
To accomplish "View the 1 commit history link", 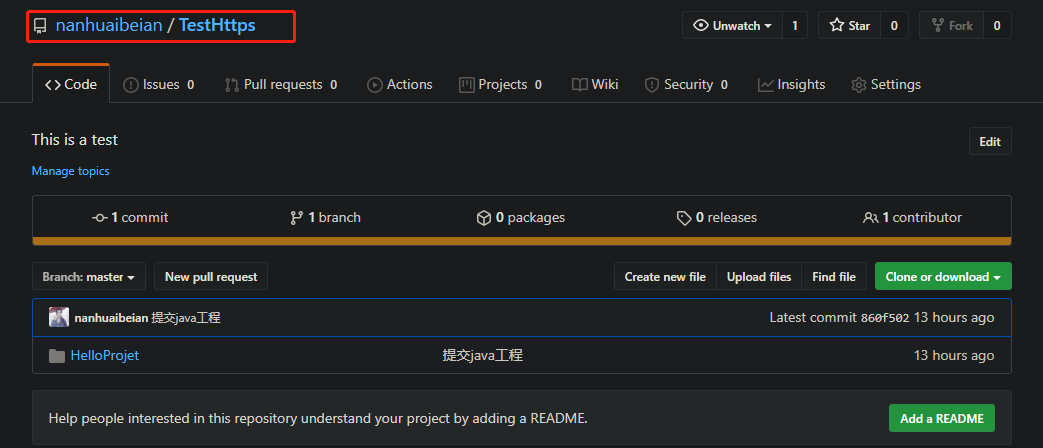I will pyautogui.click(x=130, y=217).
